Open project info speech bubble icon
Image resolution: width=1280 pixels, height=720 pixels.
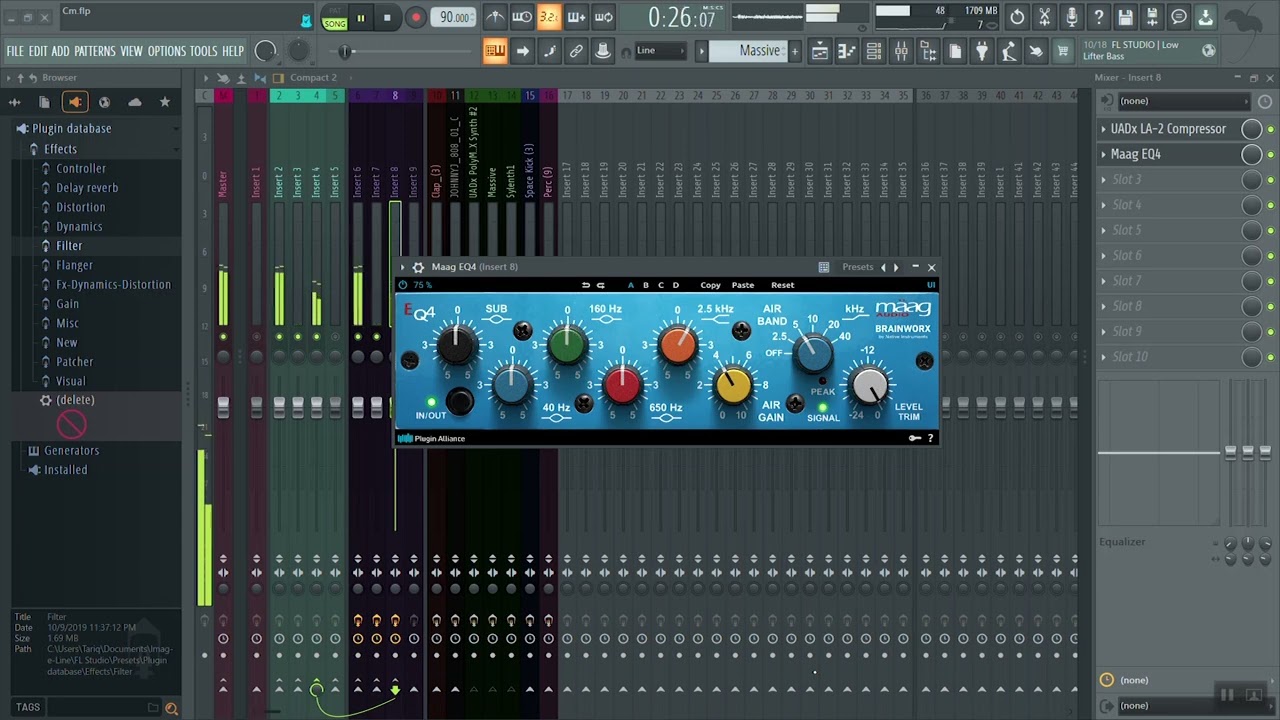pyautogui.click(x=1179, y=17)
